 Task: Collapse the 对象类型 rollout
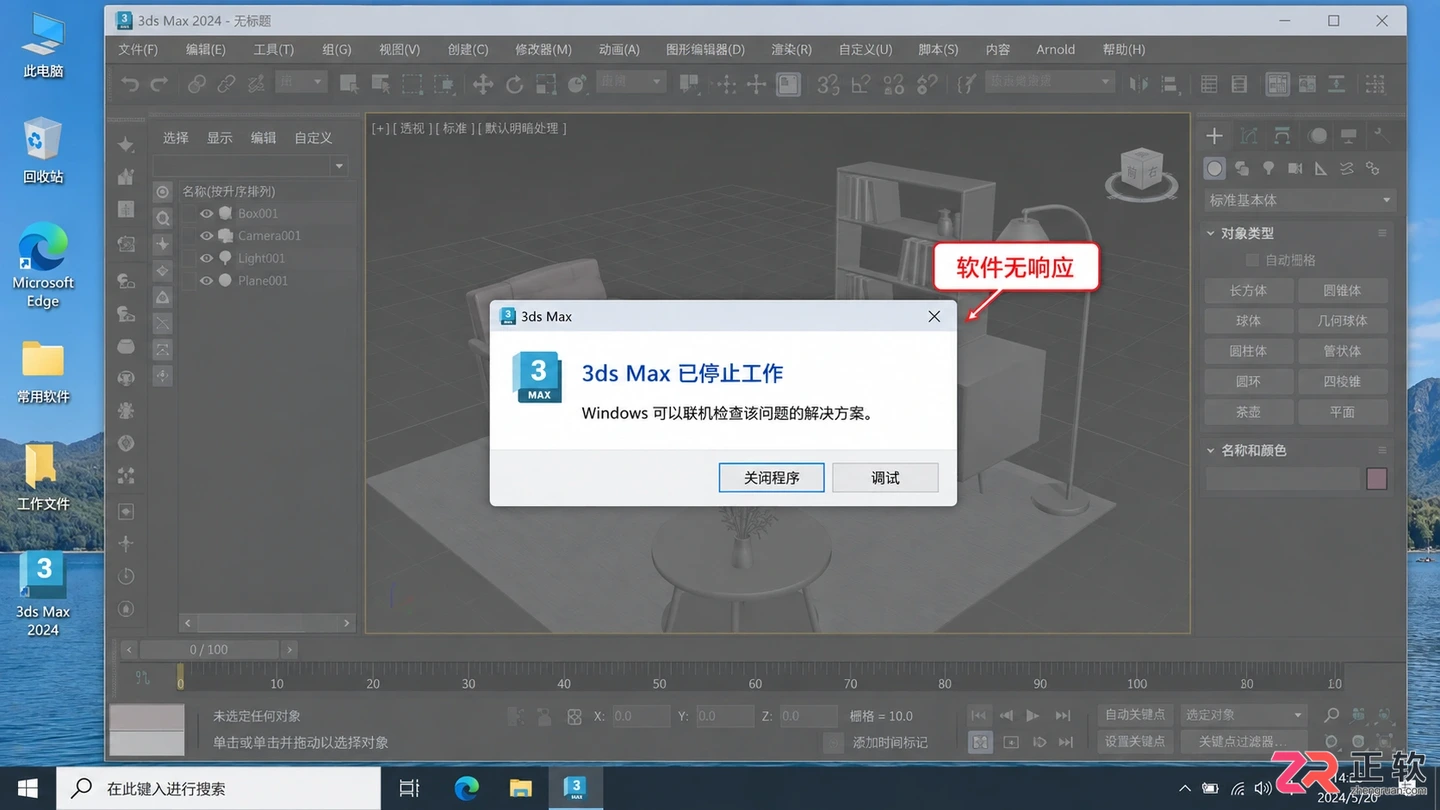tap(1212, 233)
